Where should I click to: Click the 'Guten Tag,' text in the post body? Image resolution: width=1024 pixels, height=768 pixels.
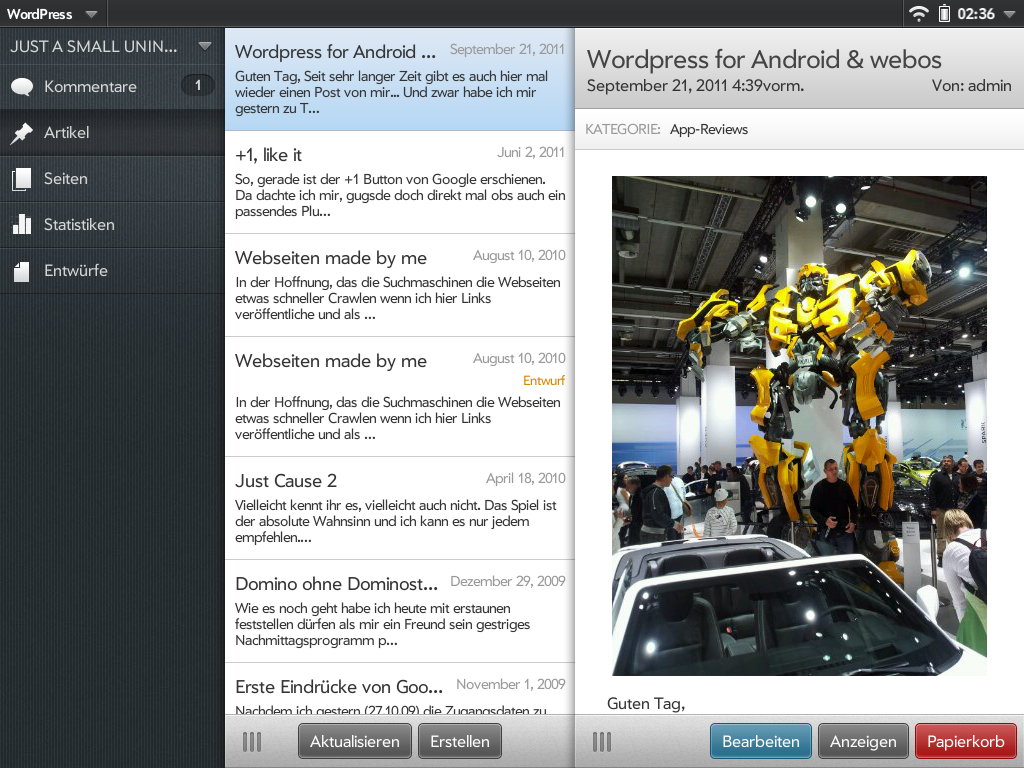click(646, 703)
